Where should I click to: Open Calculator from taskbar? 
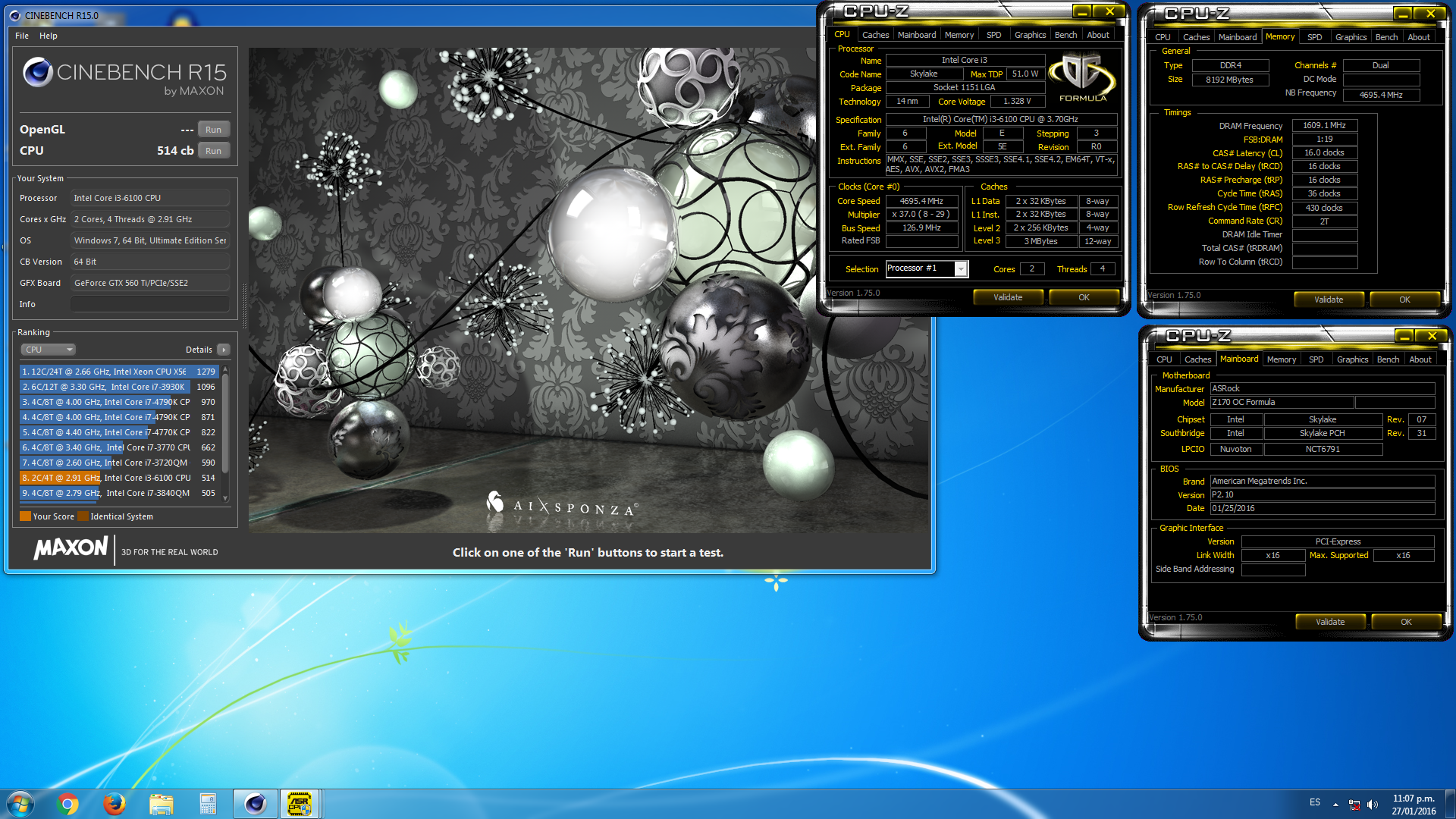click(x=208, y=804)
